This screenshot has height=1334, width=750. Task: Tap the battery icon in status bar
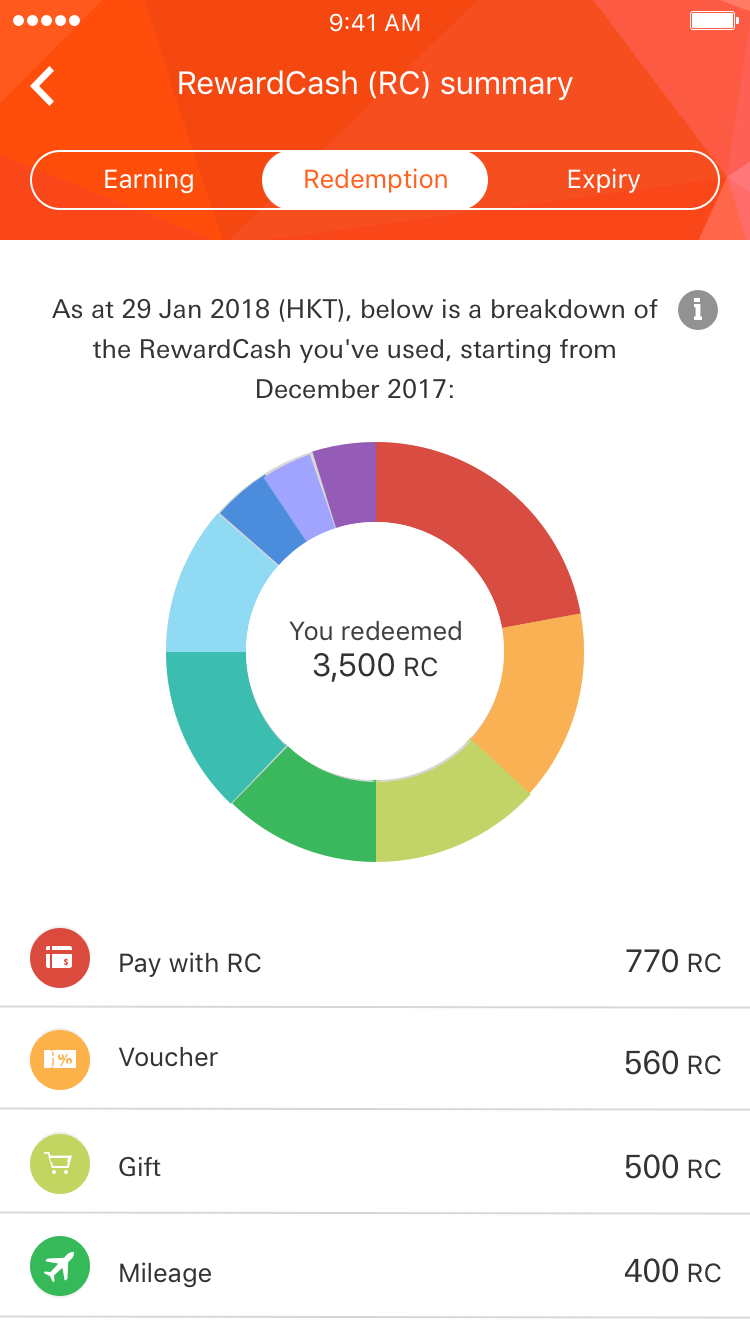pyautogui.click(x=714, y=21)
